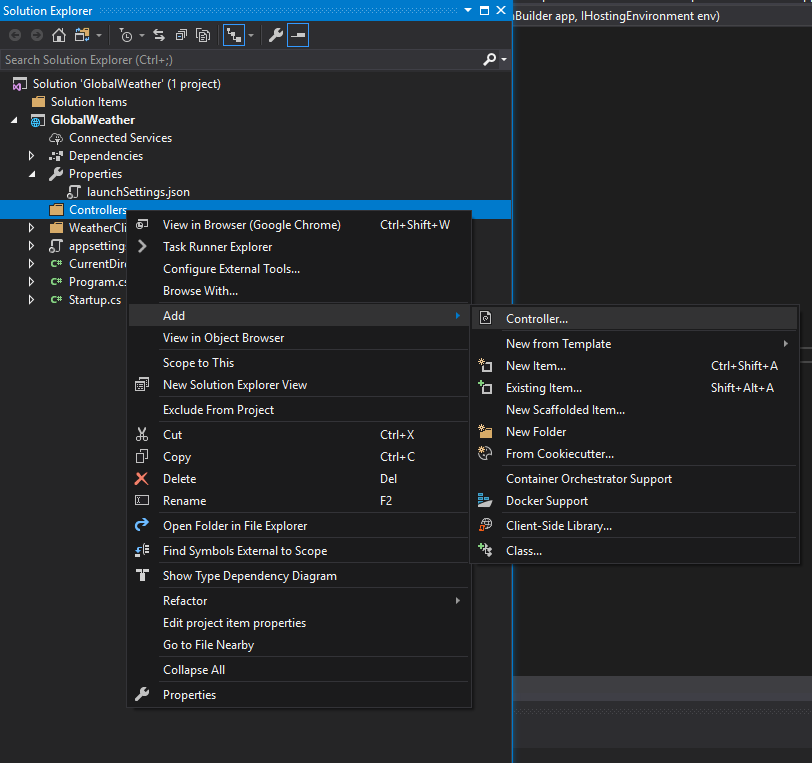This screenshot has height=763, width=812.
Task: Click the Docker Support whale icon
Action: pyautogui.click(x=485, y=500)
